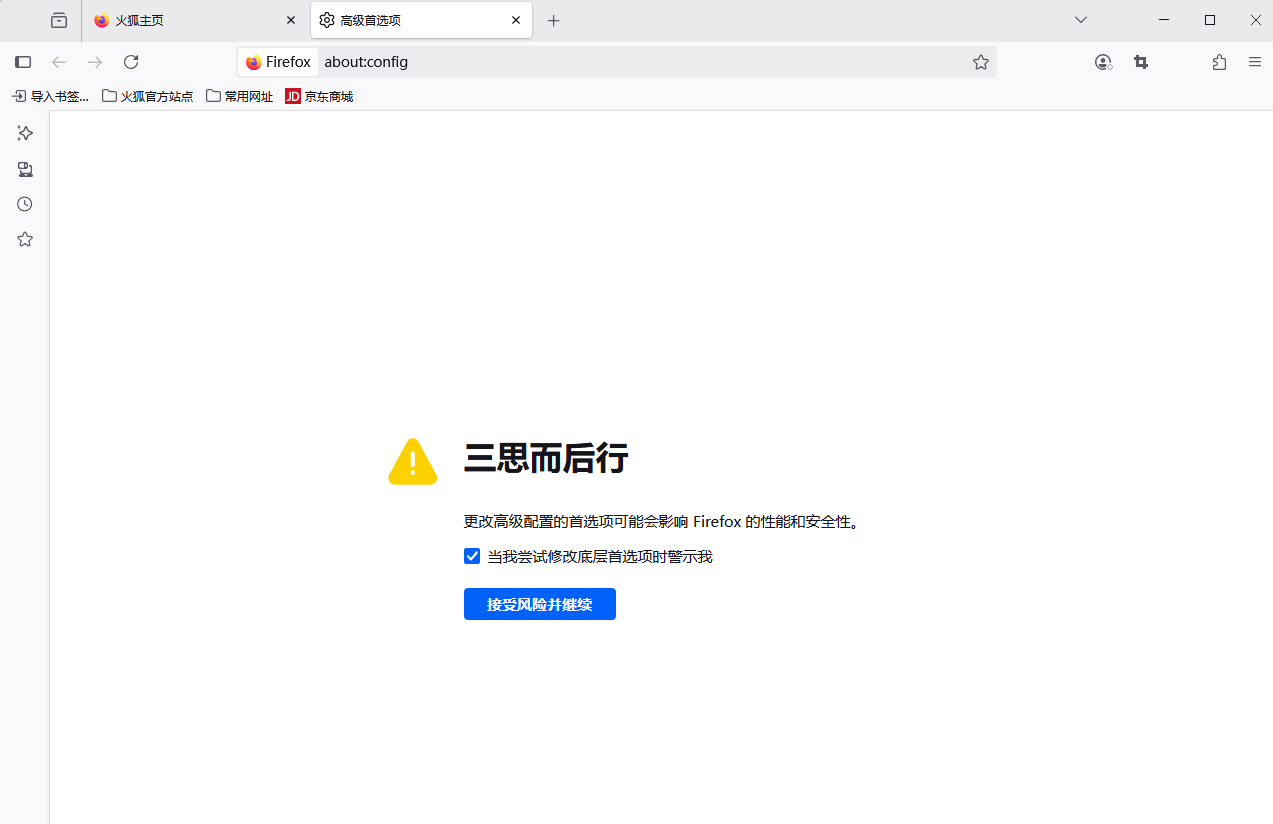Open 导入书签 bookmark import item
Screen dimensions: 1273x824
pos(51,96)
